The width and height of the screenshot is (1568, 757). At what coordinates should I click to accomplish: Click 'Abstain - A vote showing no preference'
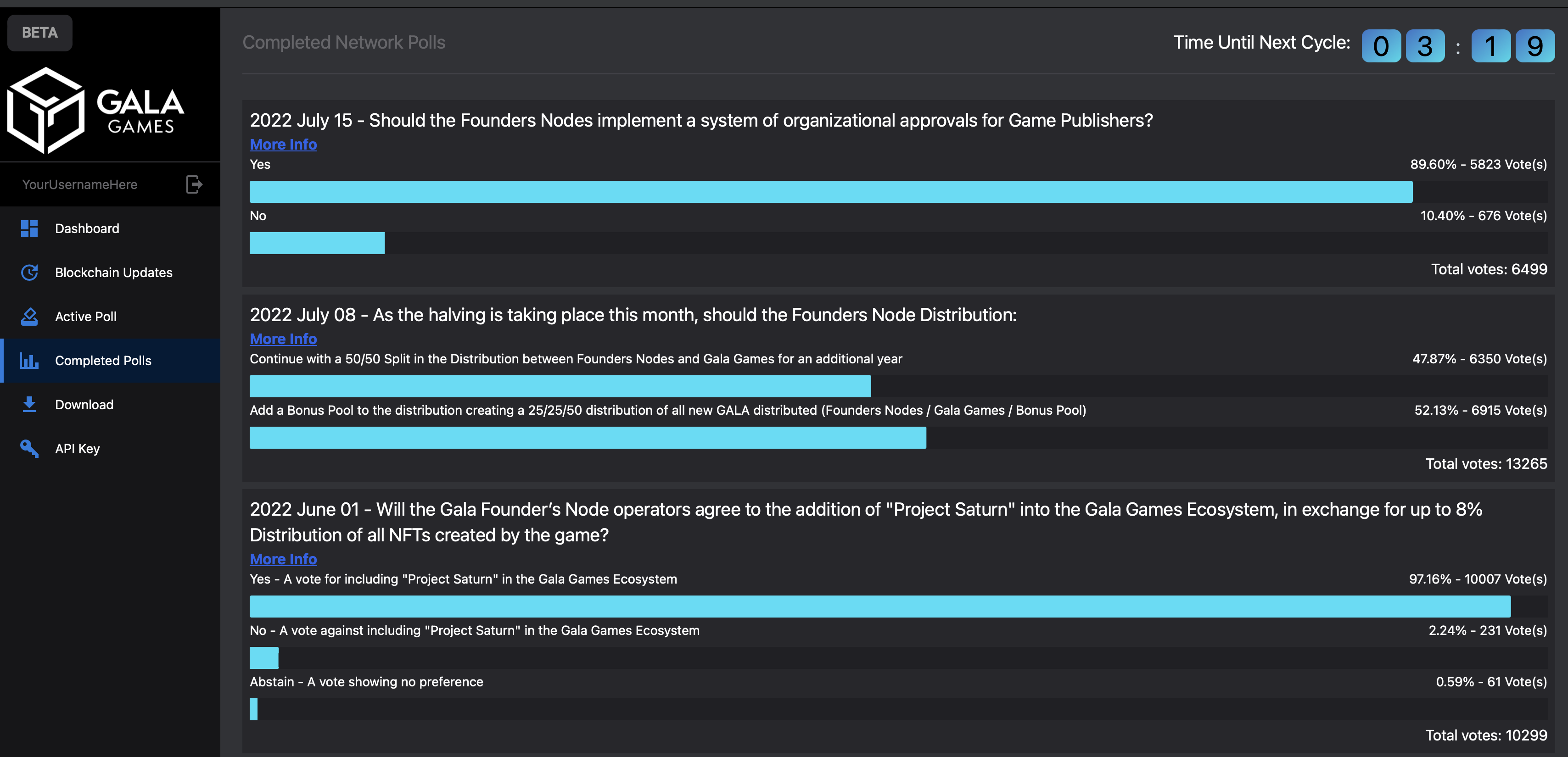(366, 682)
